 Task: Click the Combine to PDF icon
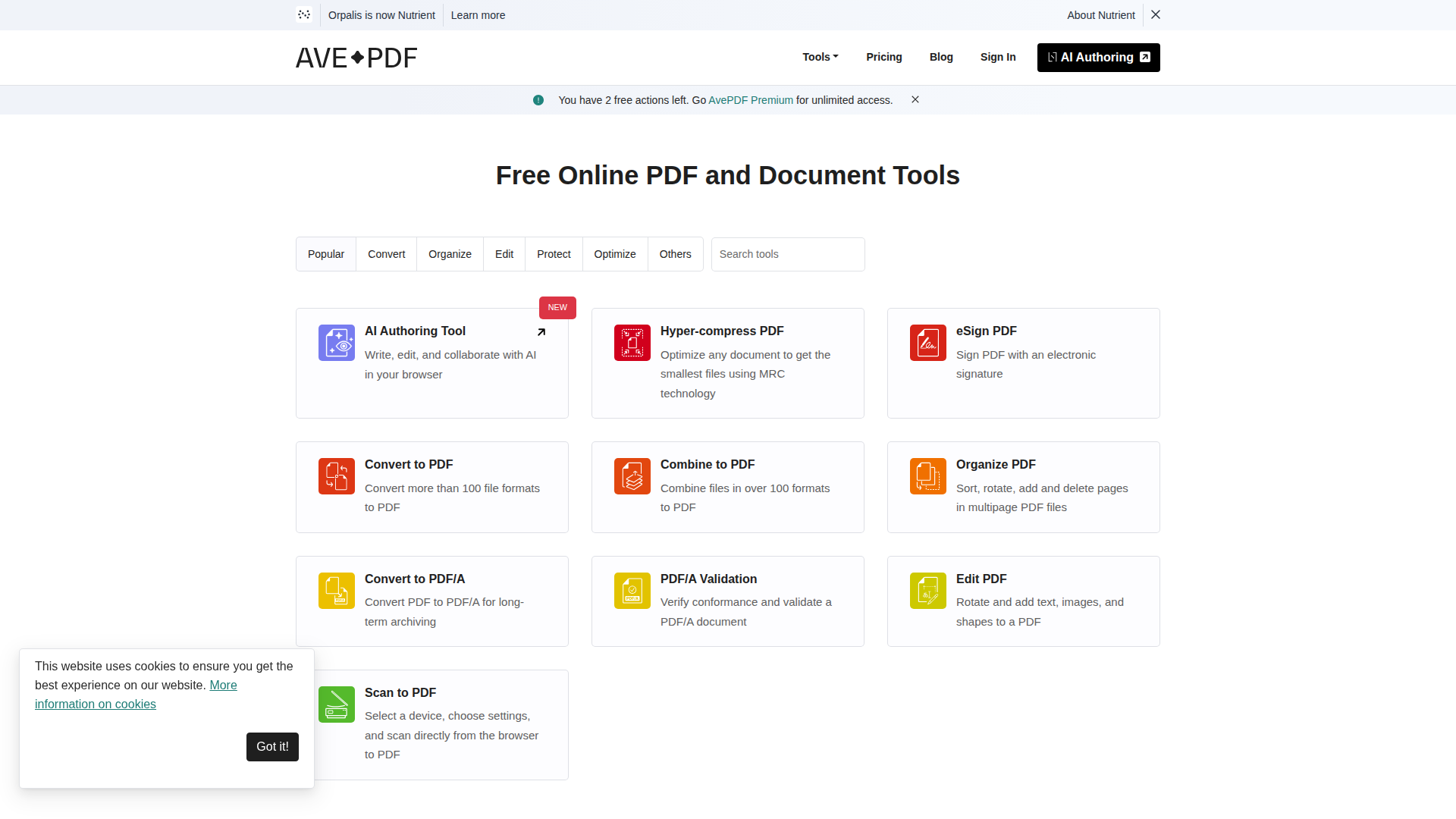click(x=632, y=476)
